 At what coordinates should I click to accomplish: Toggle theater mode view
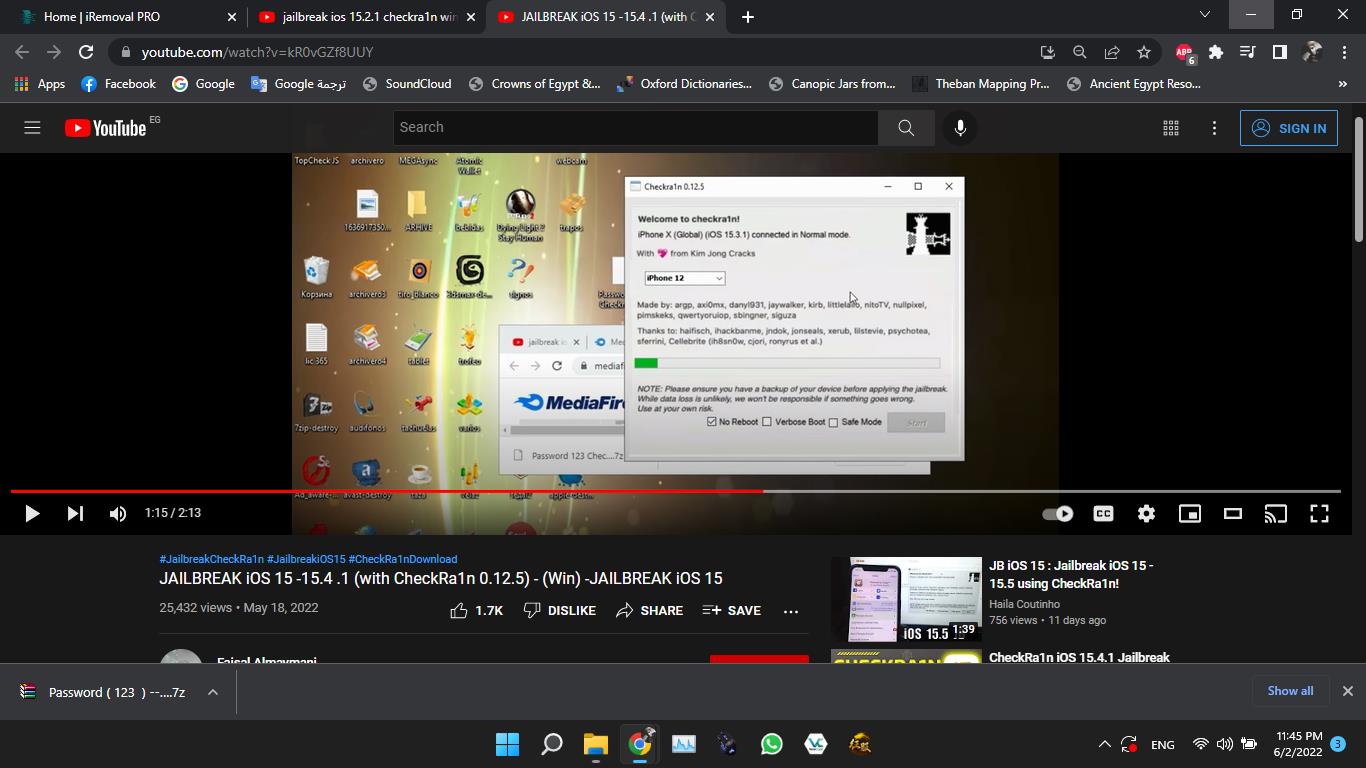(x=1232, y=513)
